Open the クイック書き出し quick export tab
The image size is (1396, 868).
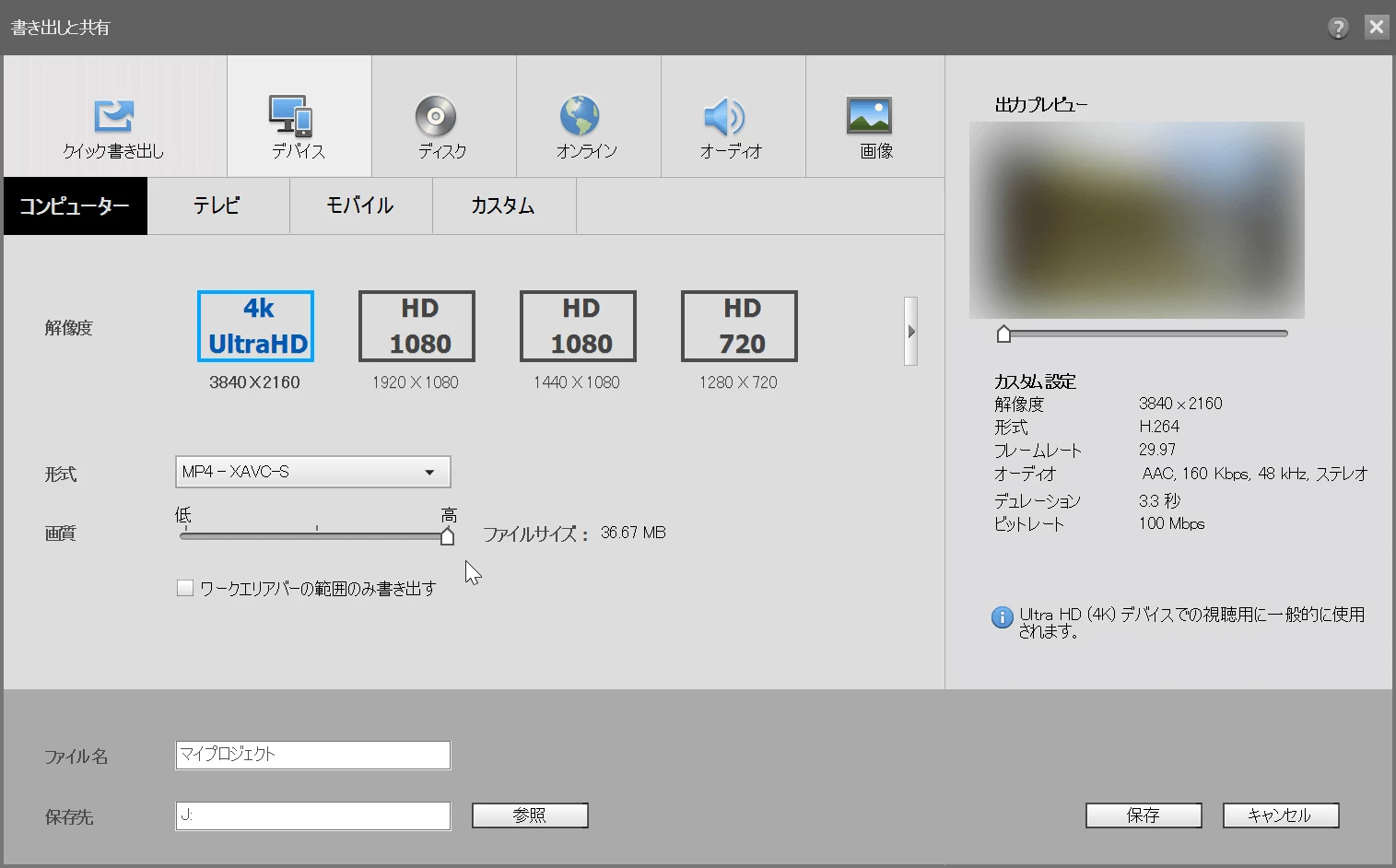pyautogui.click(x=114, y=116)
